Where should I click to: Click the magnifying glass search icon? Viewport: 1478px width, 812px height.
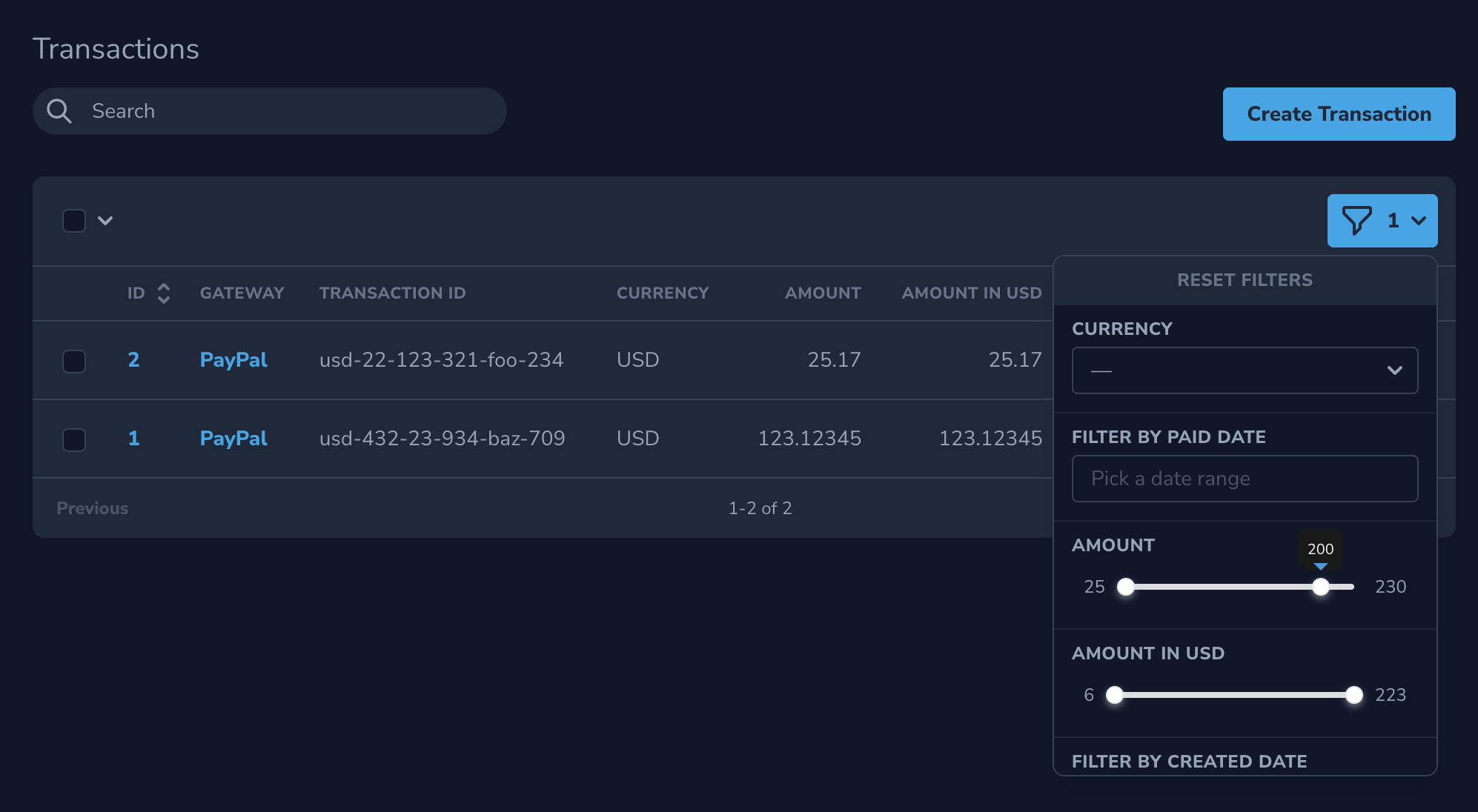coord(59,111)
